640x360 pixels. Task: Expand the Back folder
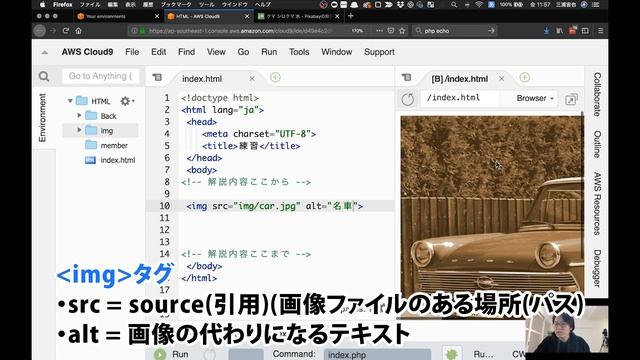click(x=79, y=116)
